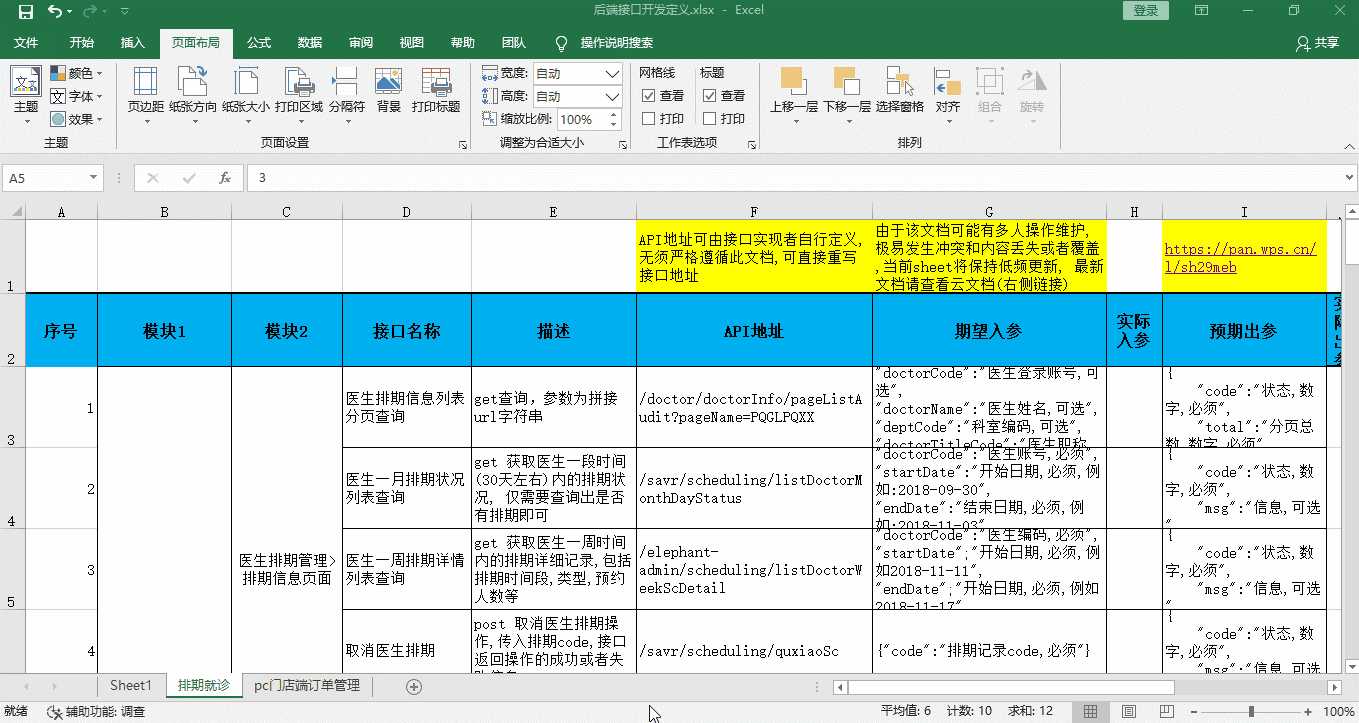This screenshot has width=1359, height=723.
Task: Select the Page Layout view icon
Action: click(x=1129, y=711)
